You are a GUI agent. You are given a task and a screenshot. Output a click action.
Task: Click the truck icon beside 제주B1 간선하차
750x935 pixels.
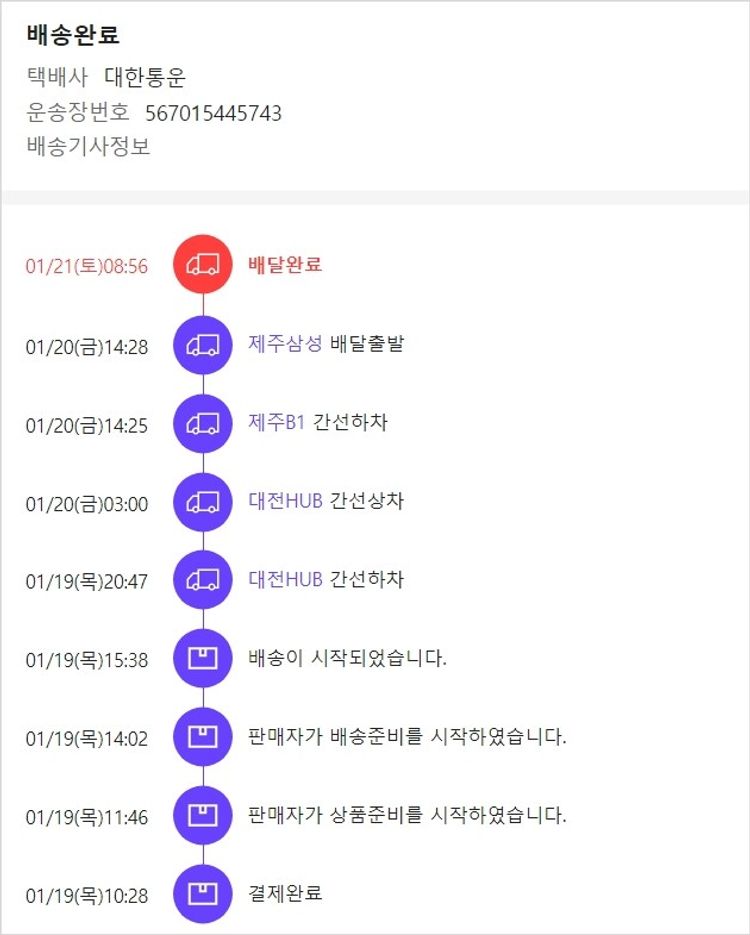[x=203, y=424]
